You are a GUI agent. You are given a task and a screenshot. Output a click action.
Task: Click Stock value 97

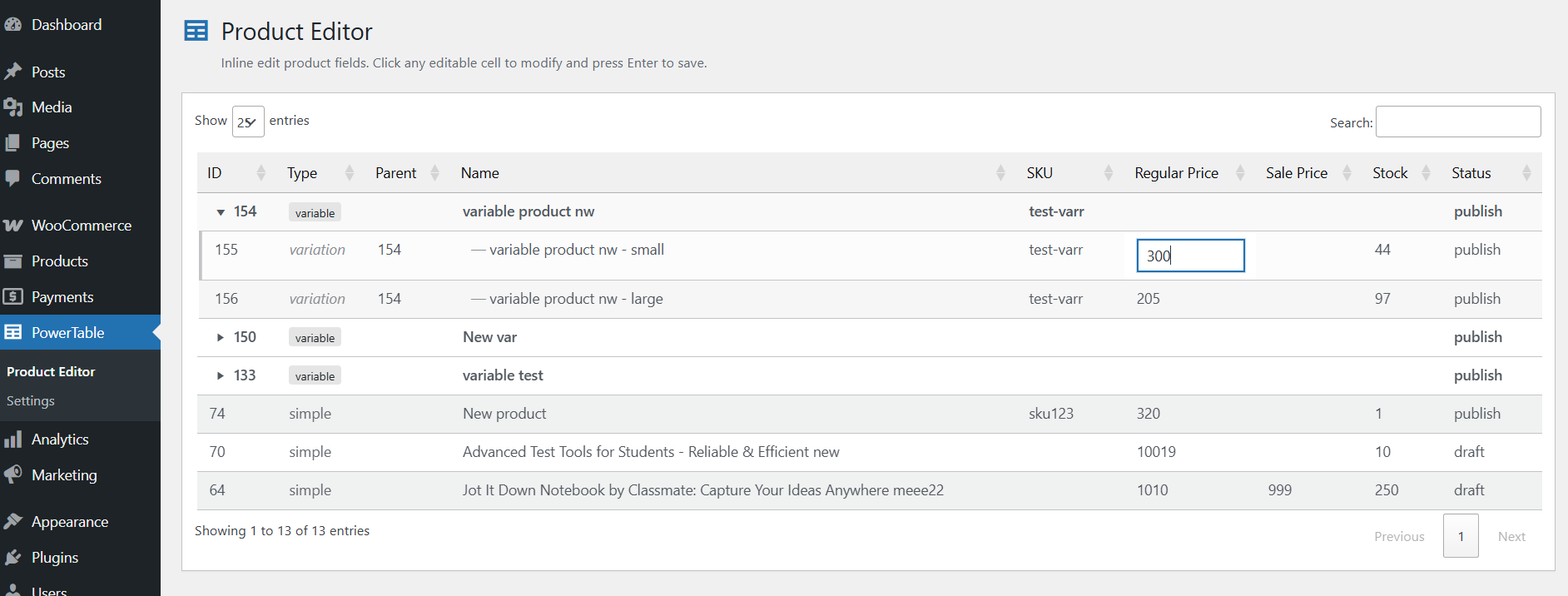[x=1382, y=299]
